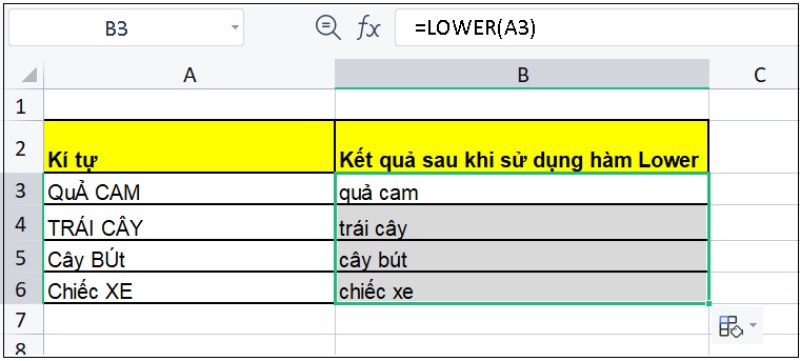Click the Name Box showing B3

point(126,28)
